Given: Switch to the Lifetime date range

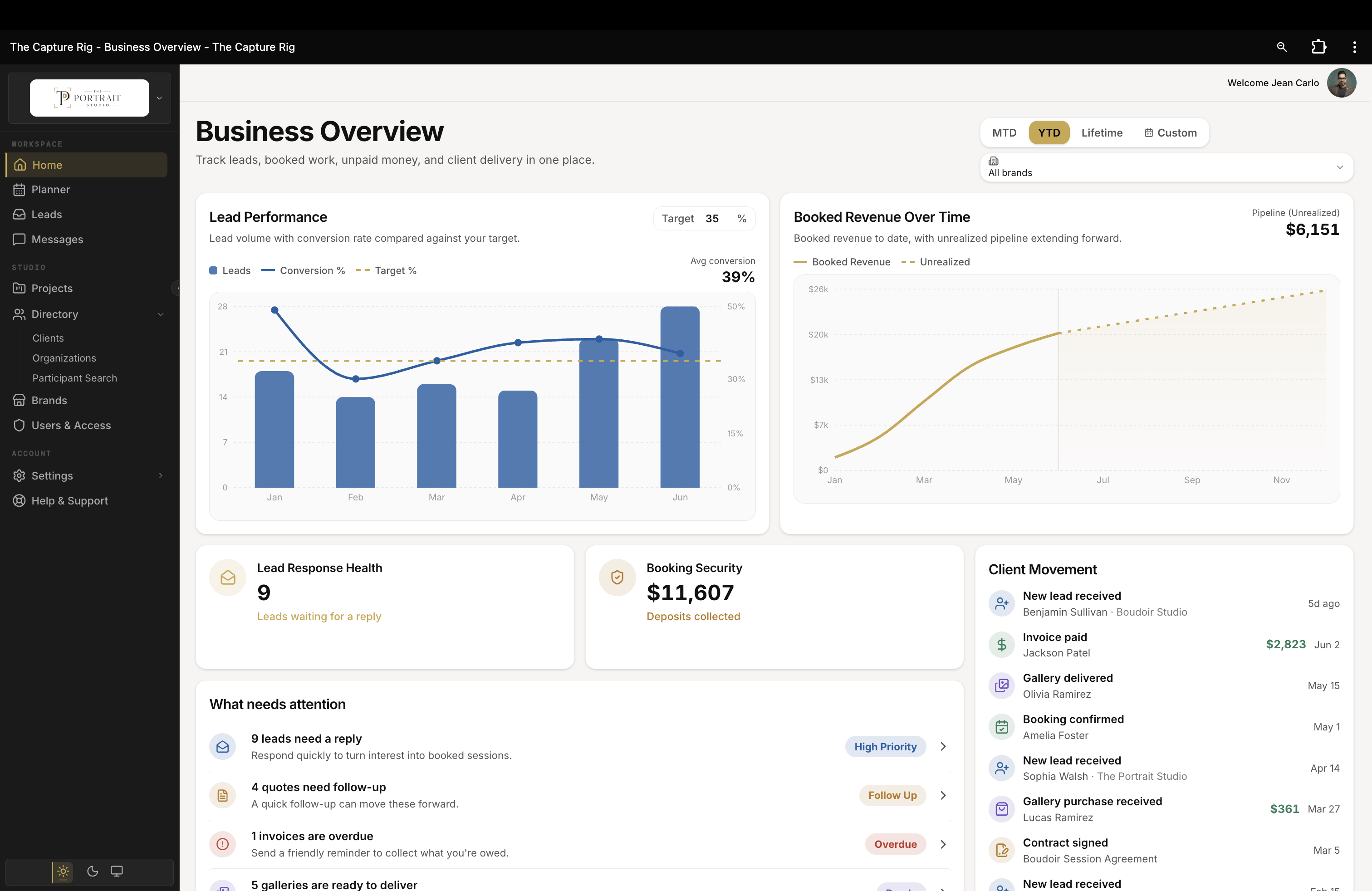Looking at the screenshot, I should pyautogui.click(x=1101, y=132).
